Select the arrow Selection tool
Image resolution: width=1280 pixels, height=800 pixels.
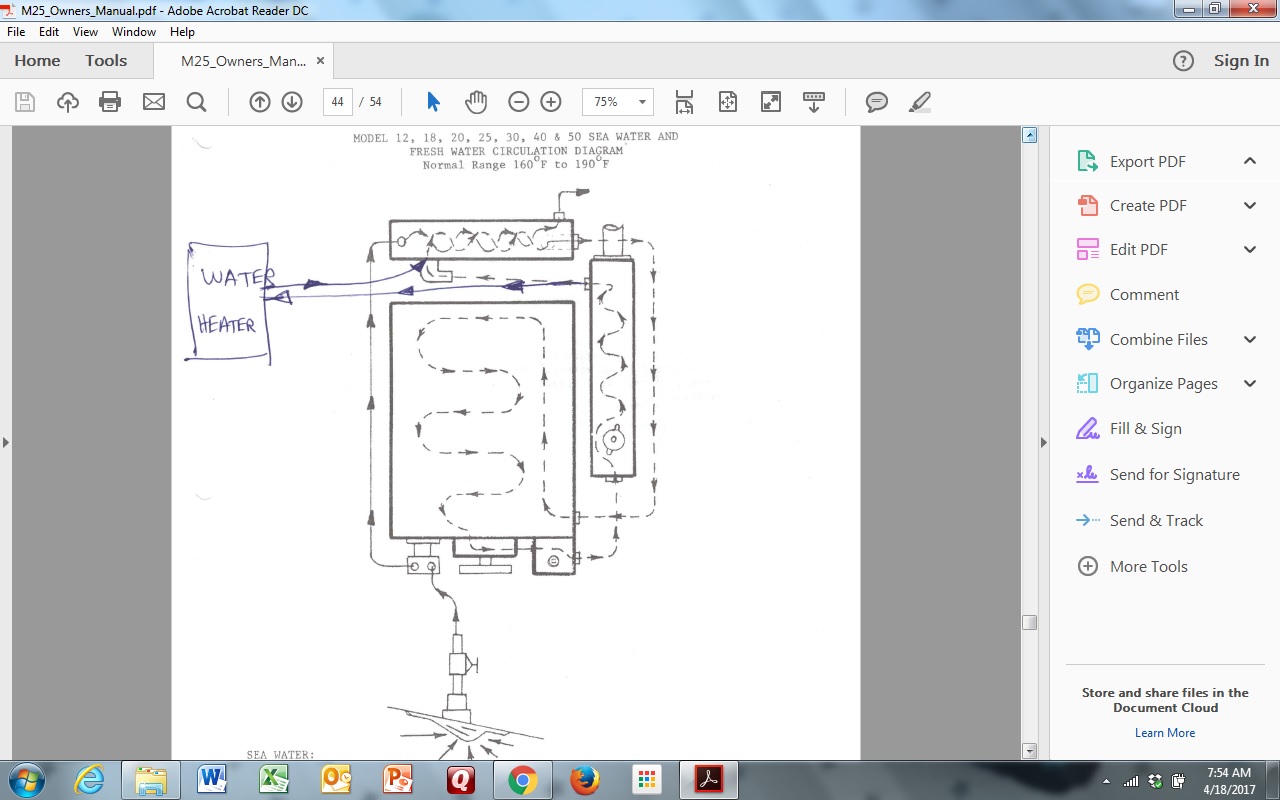pos(433,101)
